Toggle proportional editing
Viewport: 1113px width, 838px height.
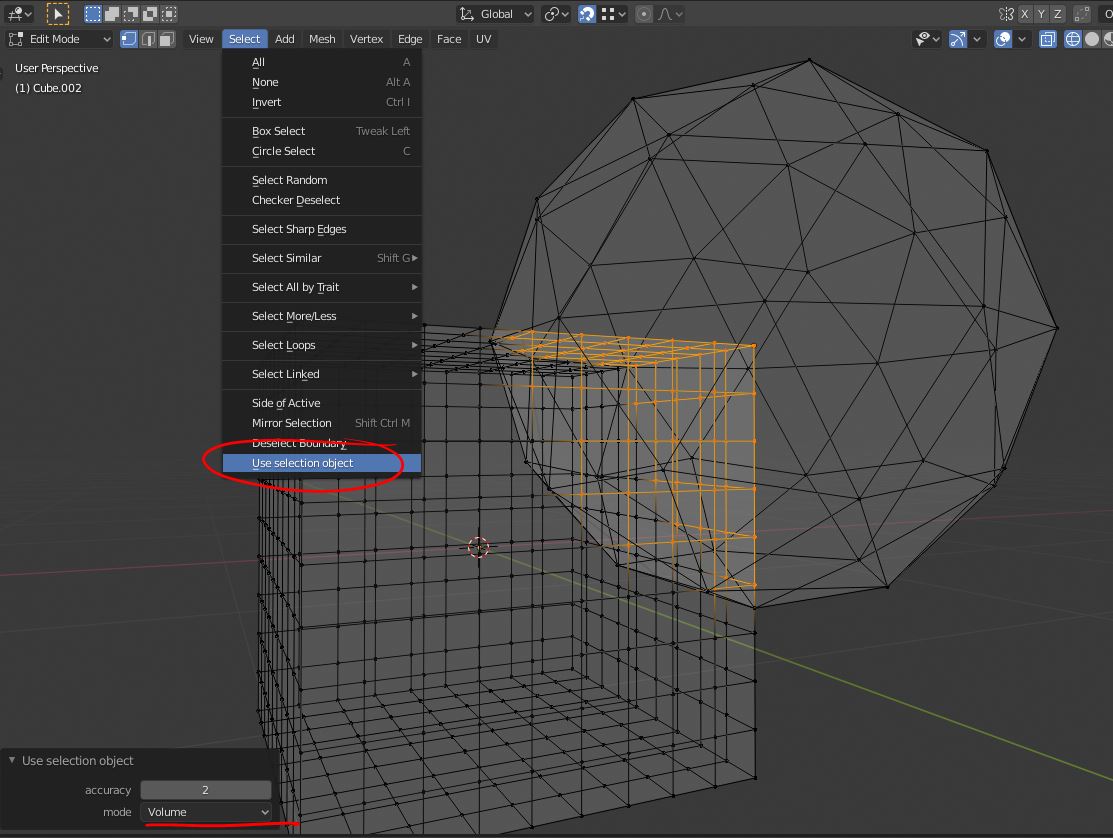(x=644, y=13)
